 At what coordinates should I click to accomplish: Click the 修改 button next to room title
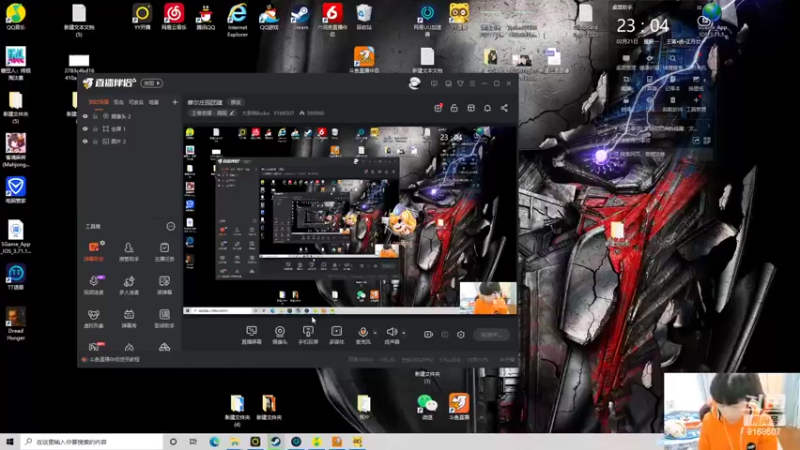tap(236, 102)
